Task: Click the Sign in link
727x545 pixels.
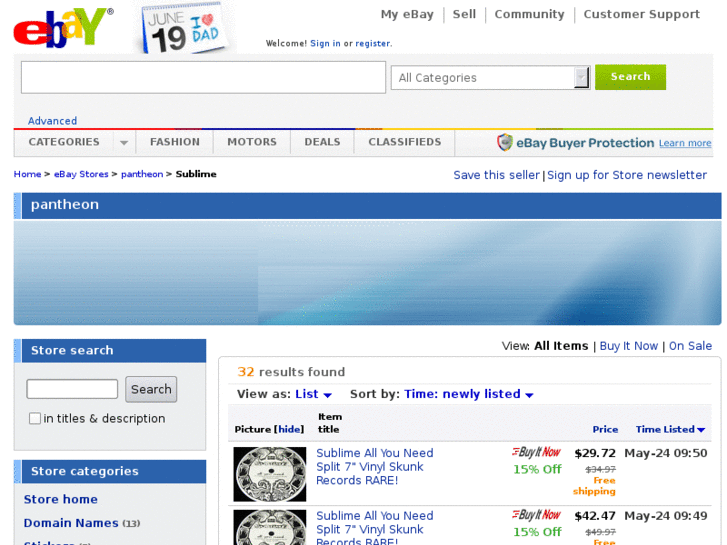Action: point(325,44)
